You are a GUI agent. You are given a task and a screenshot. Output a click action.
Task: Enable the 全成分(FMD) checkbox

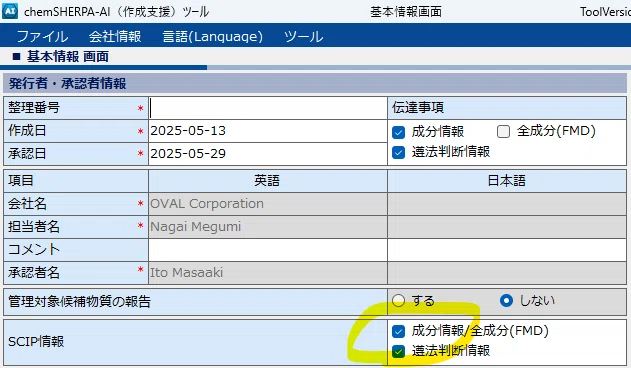pyautogui.click(x=503, y=131)
